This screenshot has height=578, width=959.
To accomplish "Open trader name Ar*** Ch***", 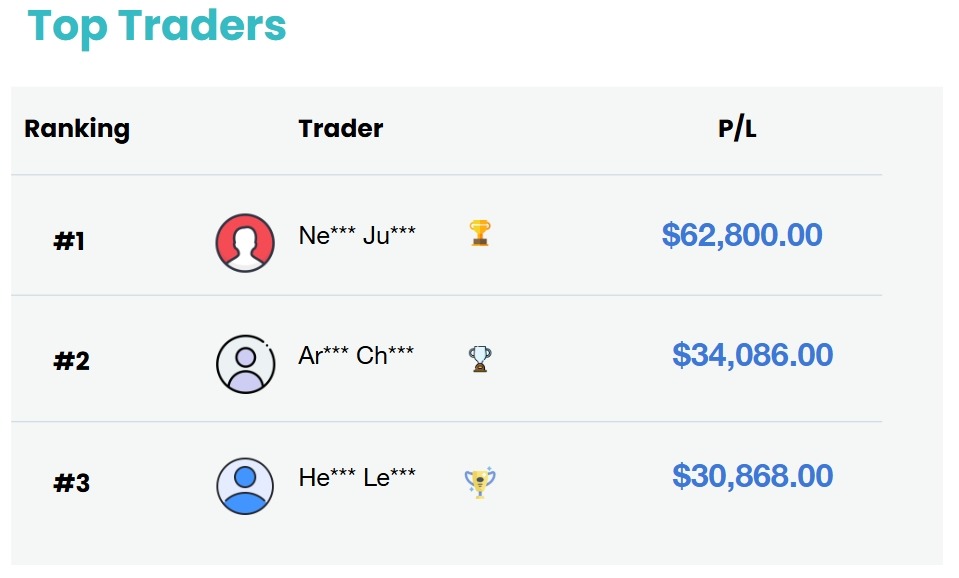I will click(x=356, y=355).
